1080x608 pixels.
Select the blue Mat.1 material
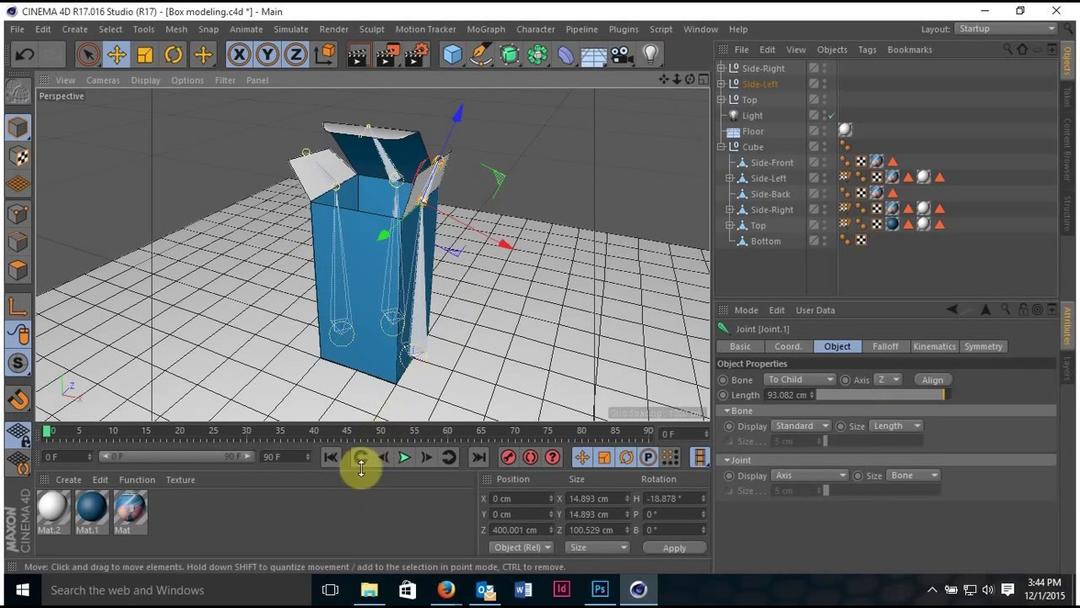click(x=92, y=512)
